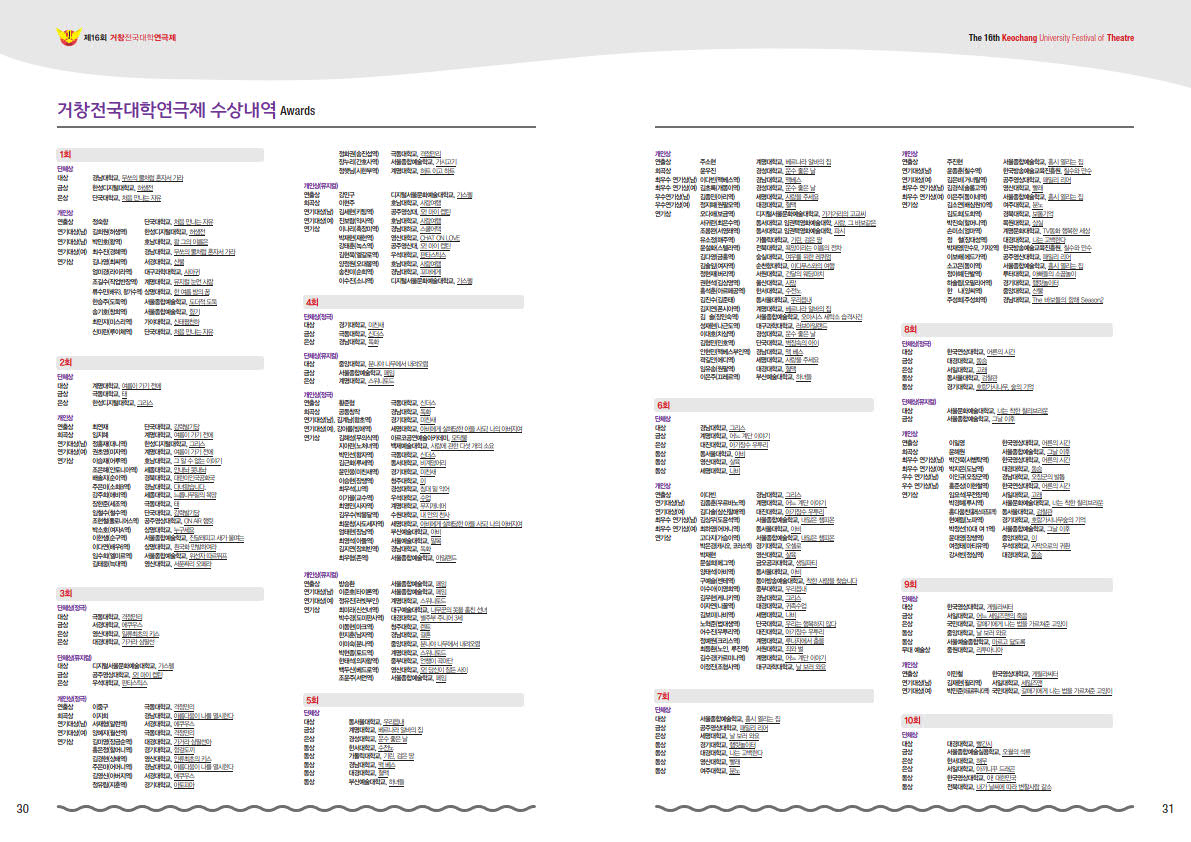Click the '제16회 거창전국대학연극제' header title
Viewport: 1191px width, 842px height.
(x=130, y=38)
